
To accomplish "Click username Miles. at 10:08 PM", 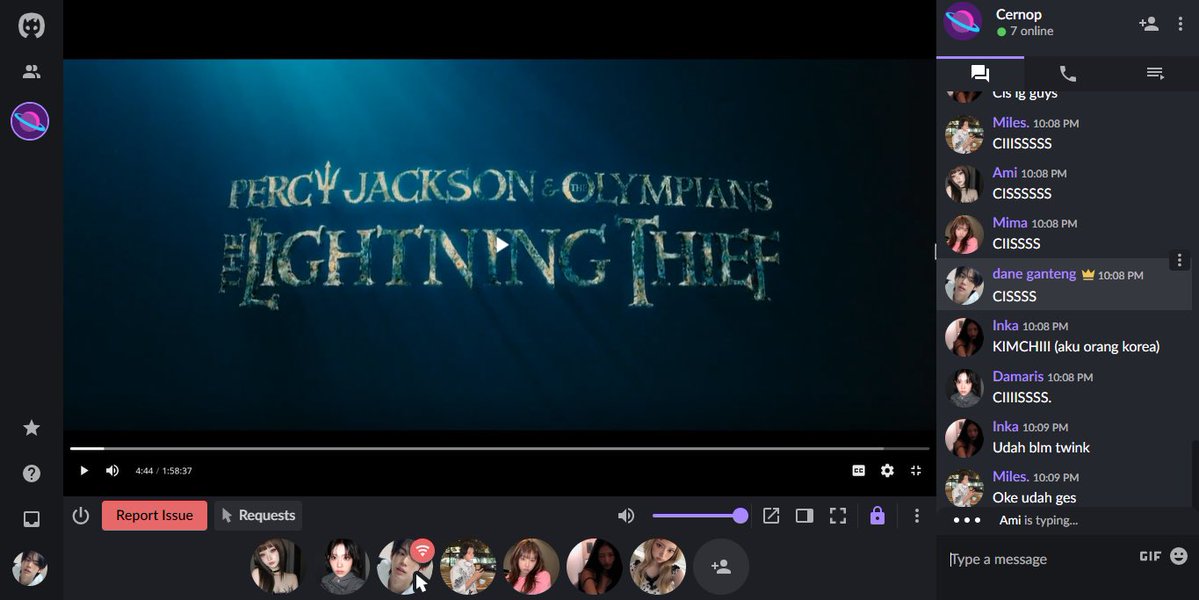I will pos(1010,122).
